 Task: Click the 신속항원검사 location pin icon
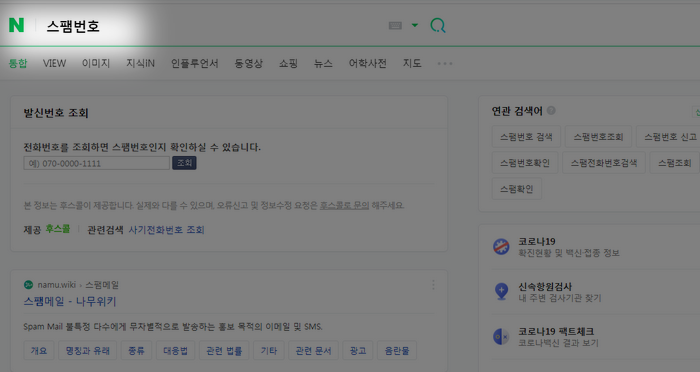pos(501,291)
